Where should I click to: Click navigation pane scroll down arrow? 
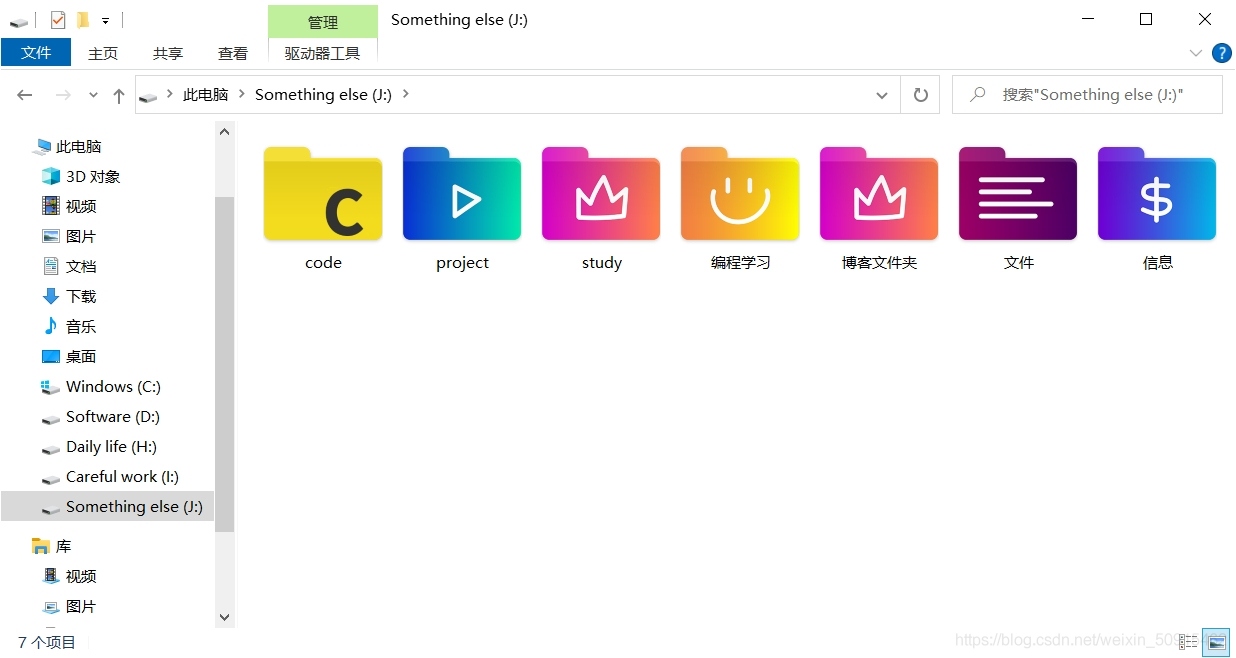point(225,617)
